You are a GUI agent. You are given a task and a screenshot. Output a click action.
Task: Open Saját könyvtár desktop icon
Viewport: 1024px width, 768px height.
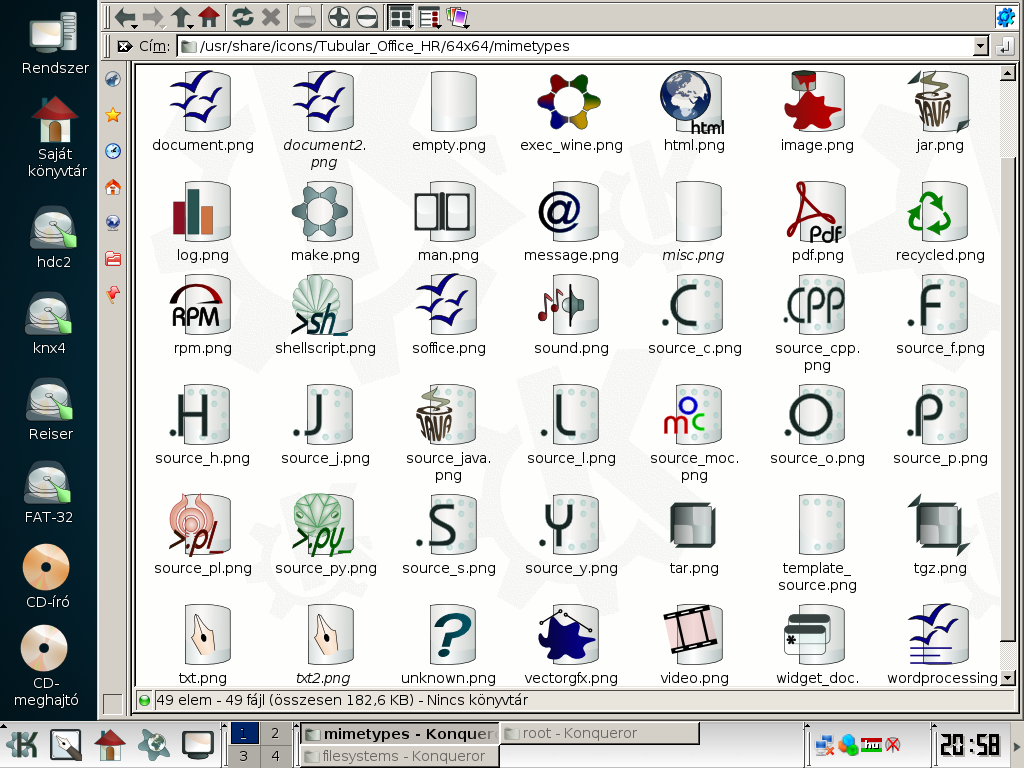[56, 137]
